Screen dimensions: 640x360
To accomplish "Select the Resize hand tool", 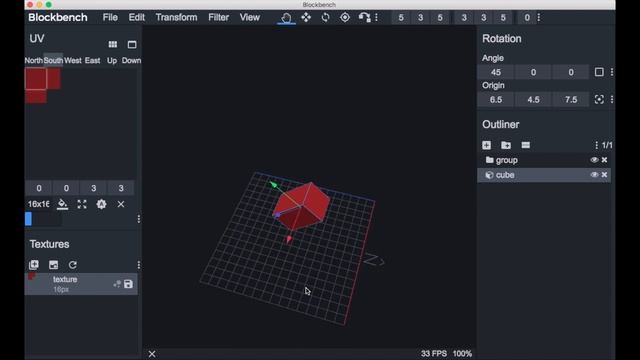I will click(x=286, y=18).
